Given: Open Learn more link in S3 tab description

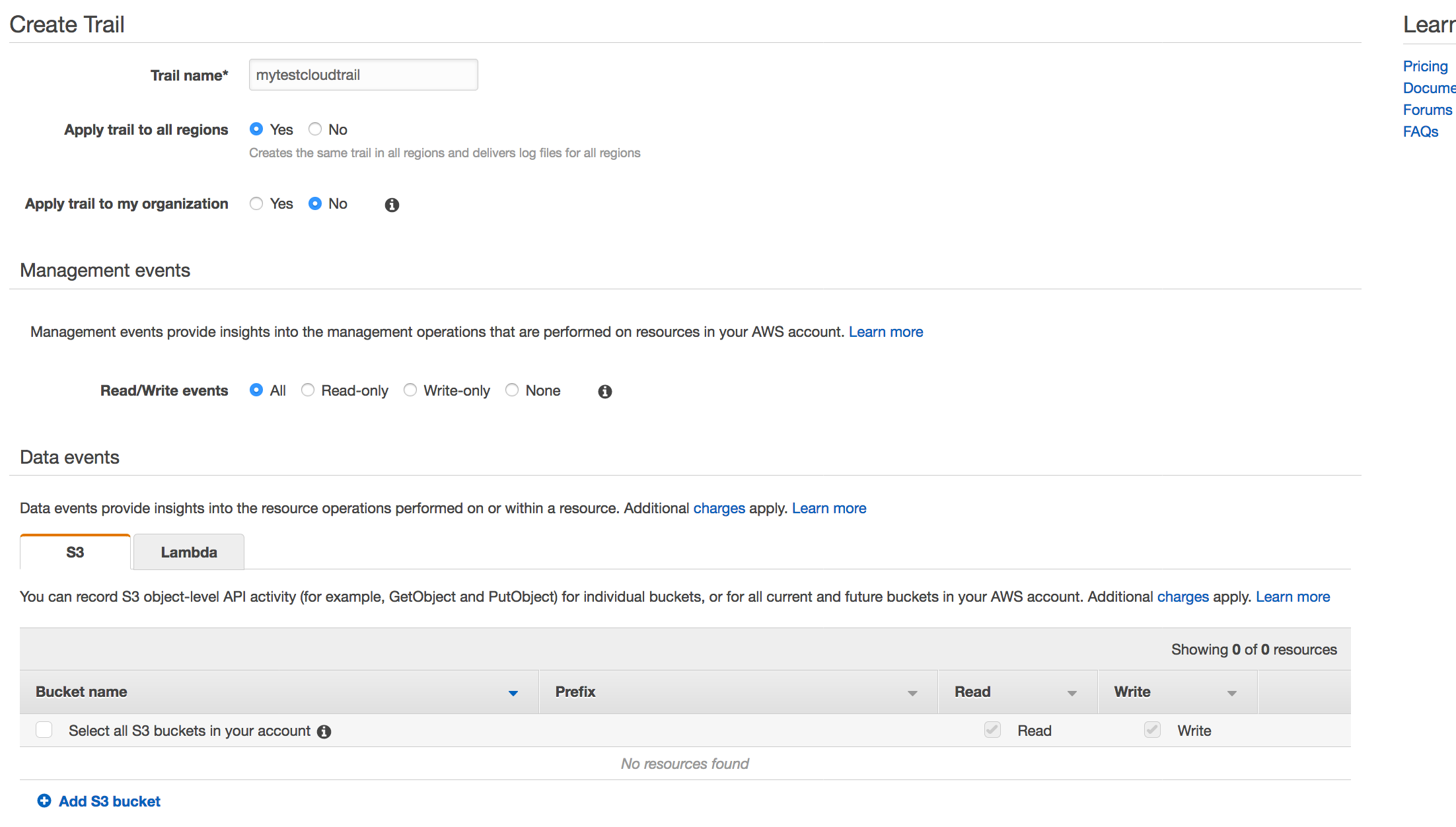Looking at the screenshot, I should 1293,596.
